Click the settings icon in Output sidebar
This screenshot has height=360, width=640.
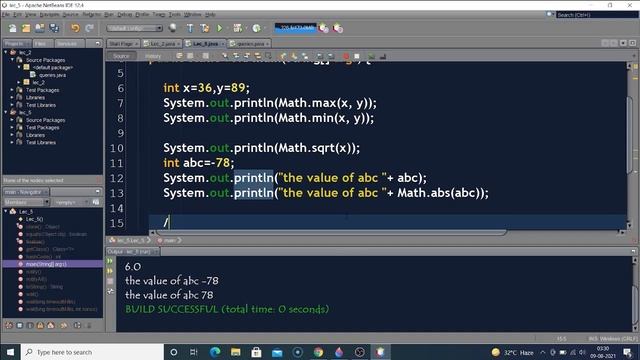point(110,291)
